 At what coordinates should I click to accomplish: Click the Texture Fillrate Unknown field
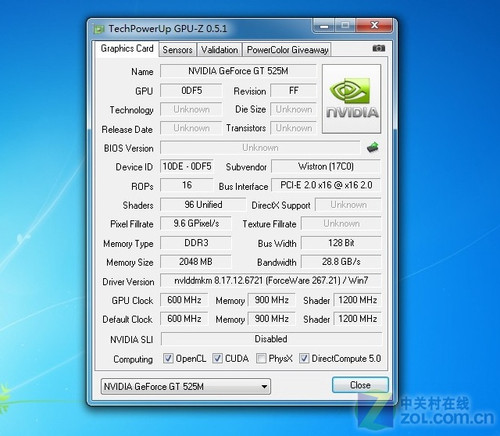[341, 223]
